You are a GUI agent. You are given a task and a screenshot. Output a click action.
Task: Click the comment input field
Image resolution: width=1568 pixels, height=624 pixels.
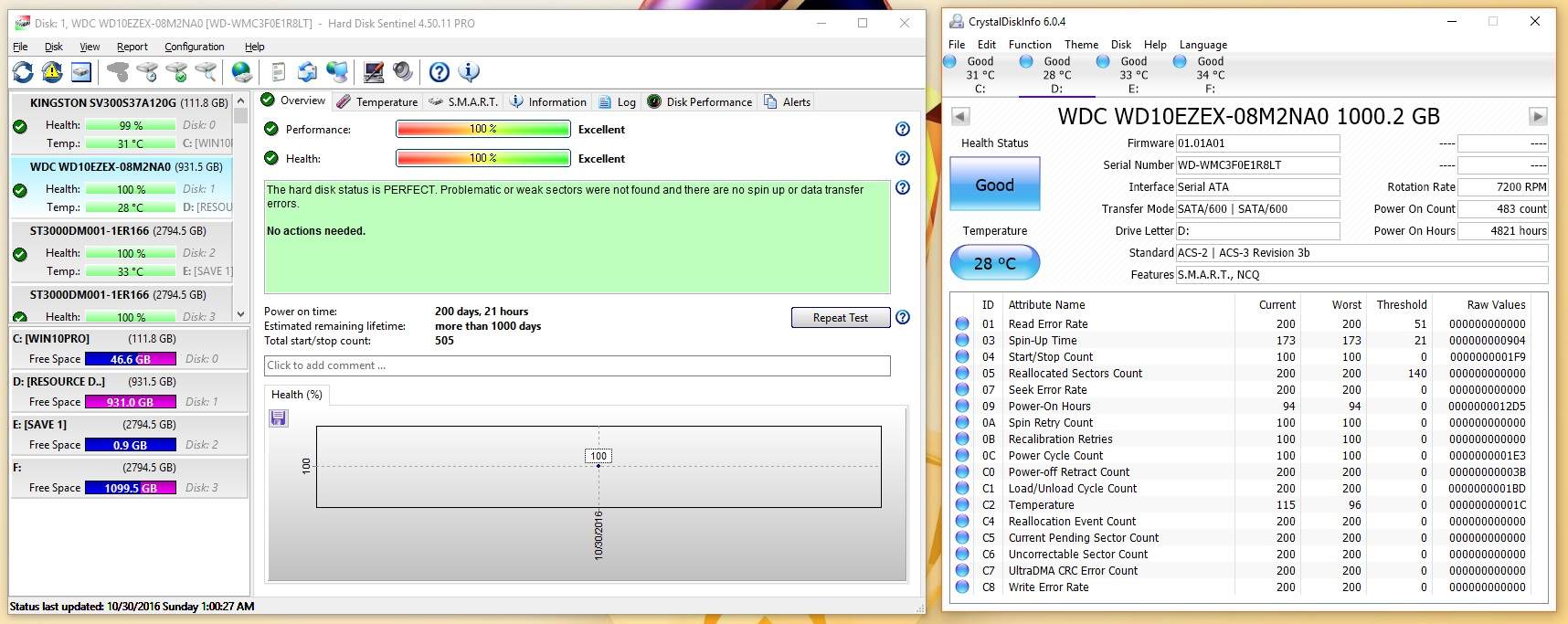577,365
